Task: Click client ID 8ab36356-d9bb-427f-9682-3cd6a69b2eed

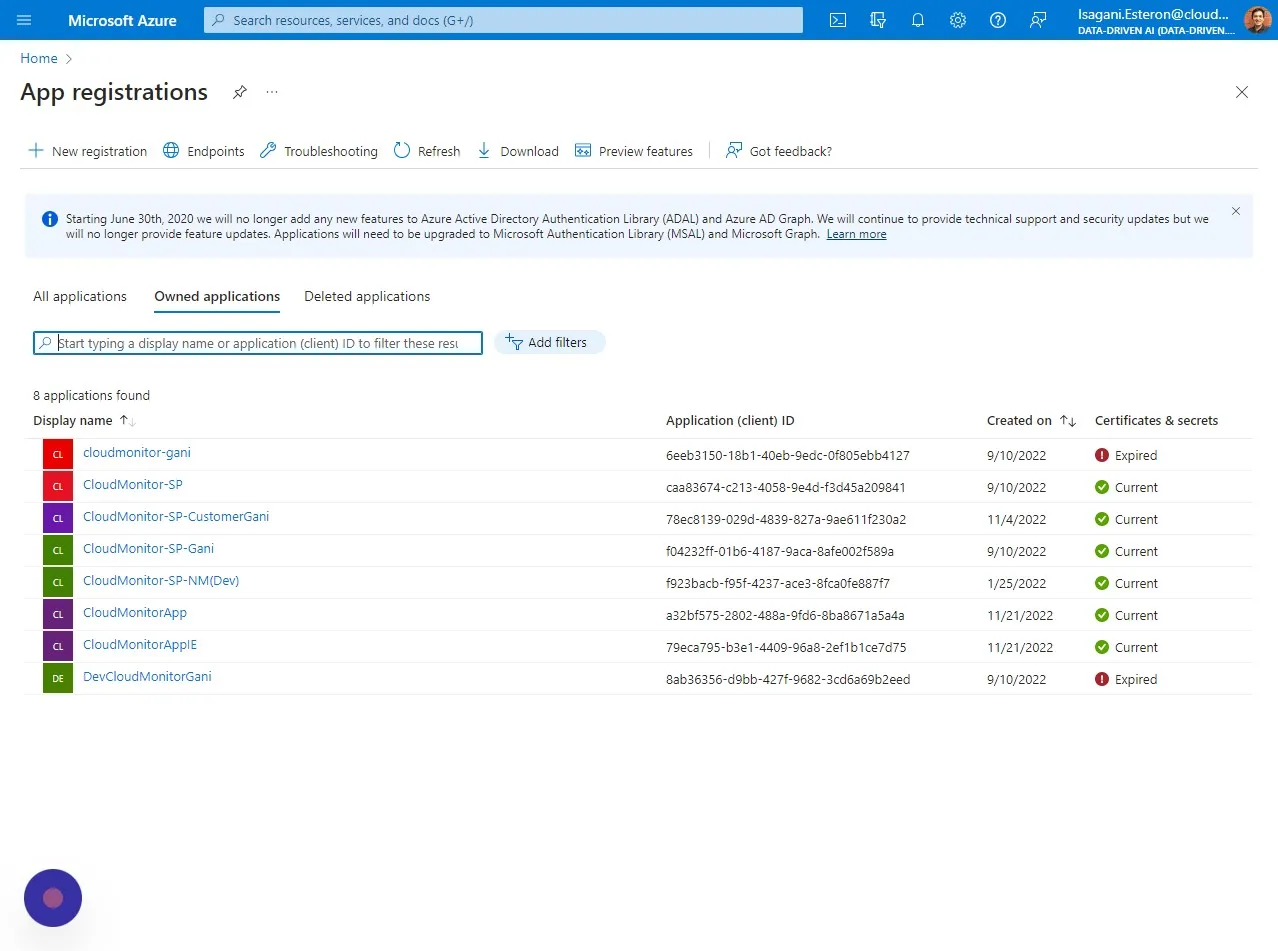Action: click(x=788, y=679)
